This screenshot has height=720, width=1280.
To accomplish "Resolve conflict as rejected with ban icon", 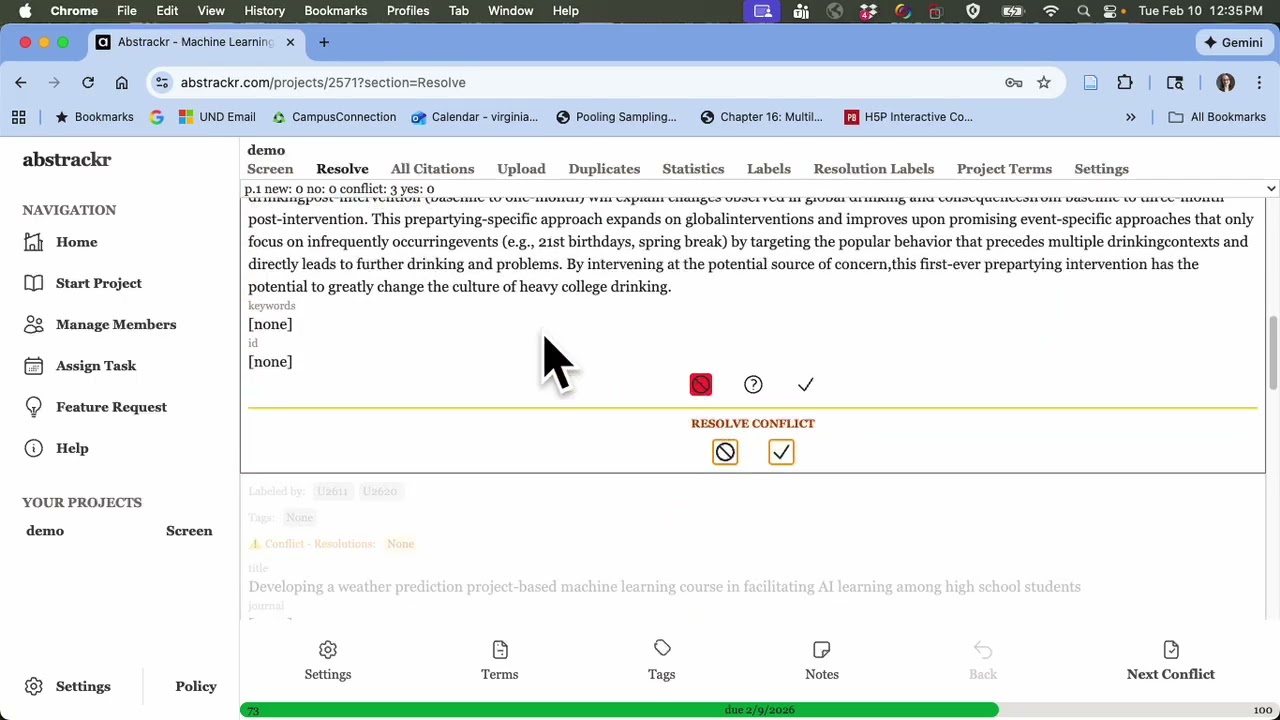I will (725, 452).
